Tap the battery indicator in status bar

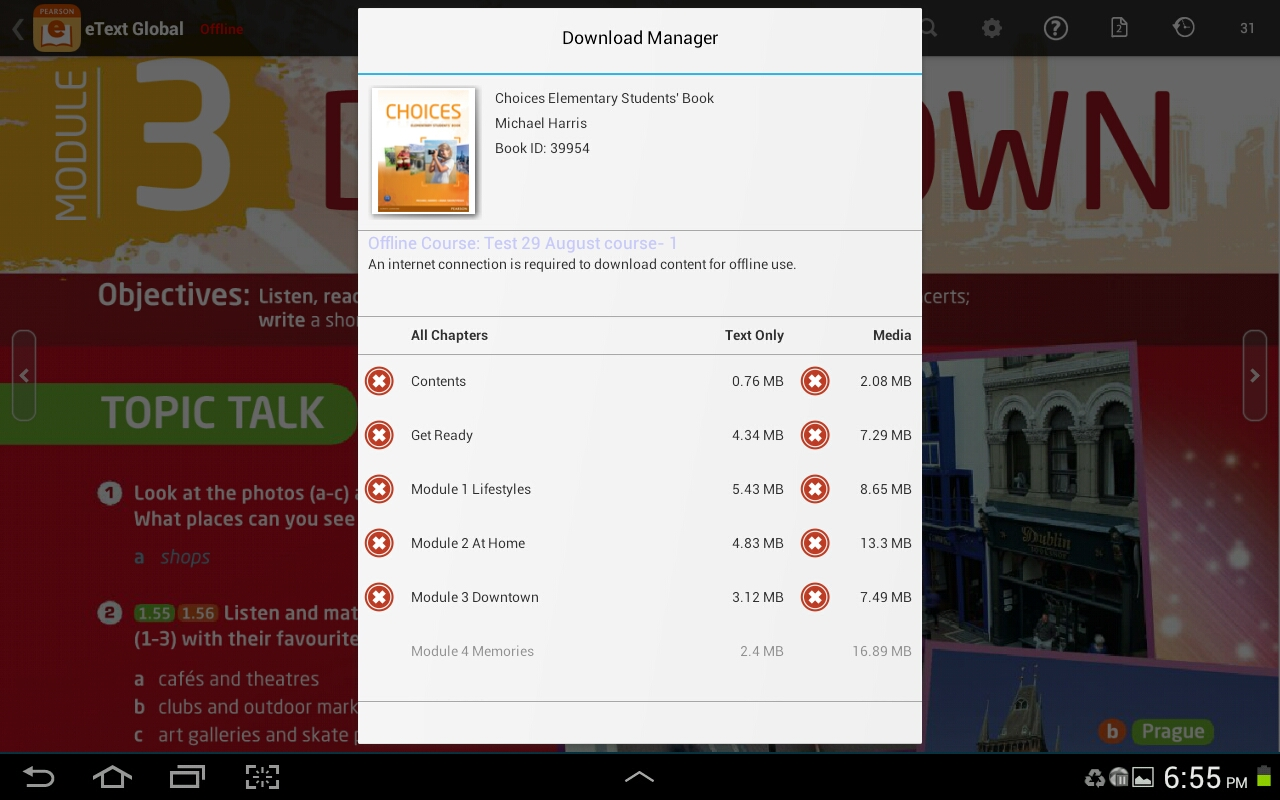coord(1264,776)
